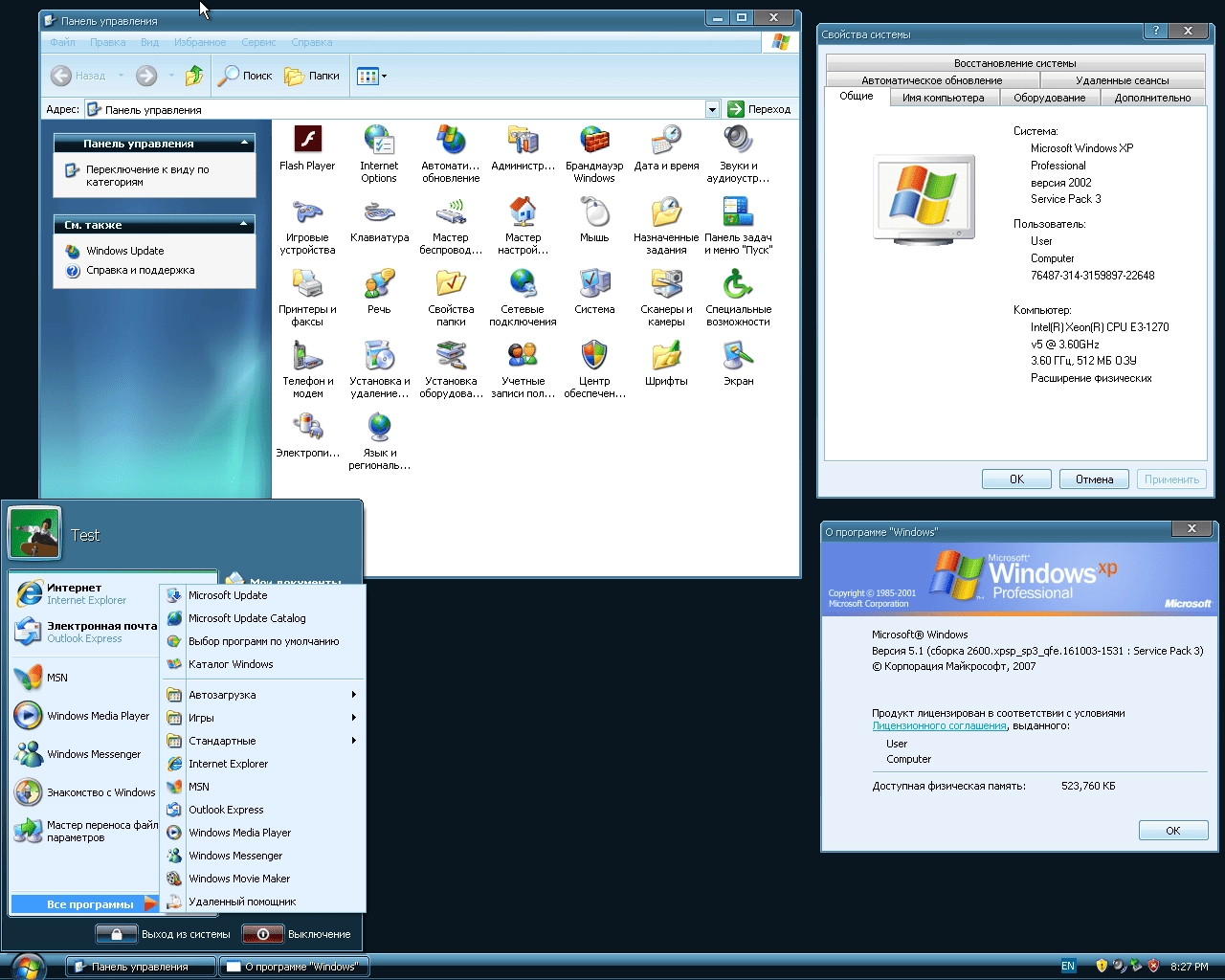
Task: Open Справка и поддержка link
Action: click(x=141, y=270)
